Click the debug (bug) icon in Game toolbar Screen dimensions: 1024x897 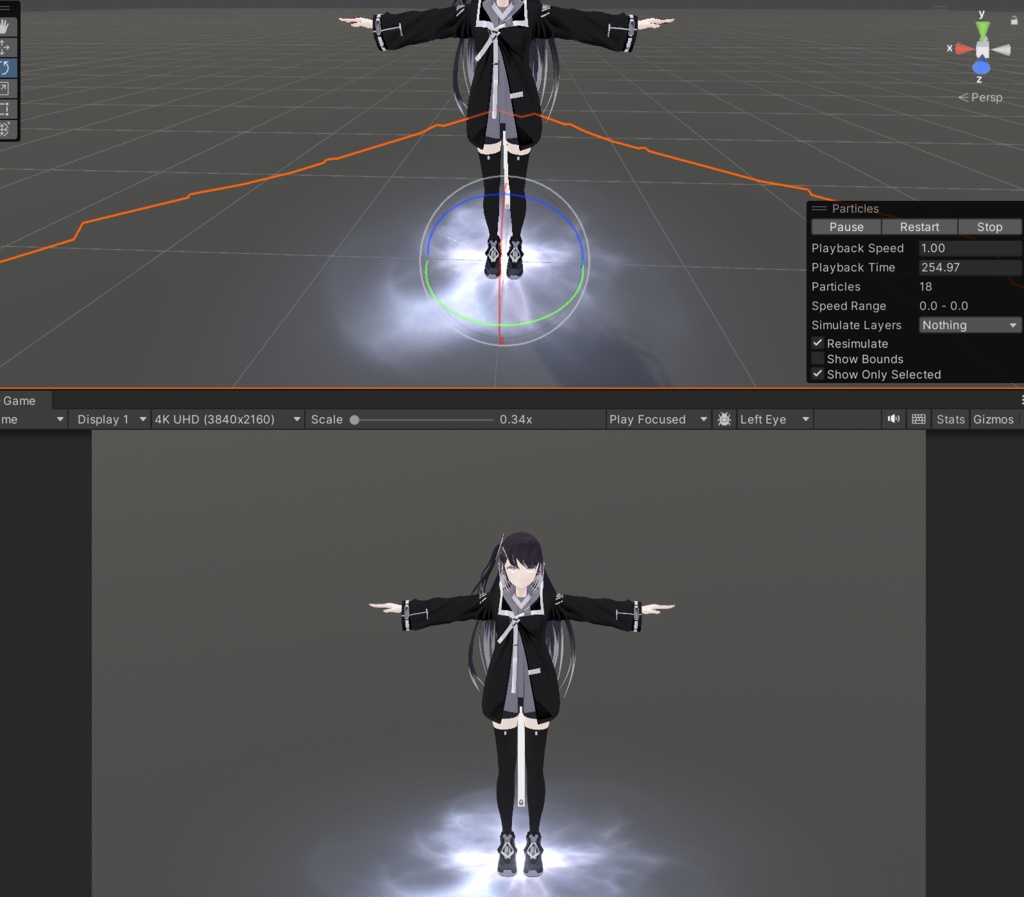(724, 419)
